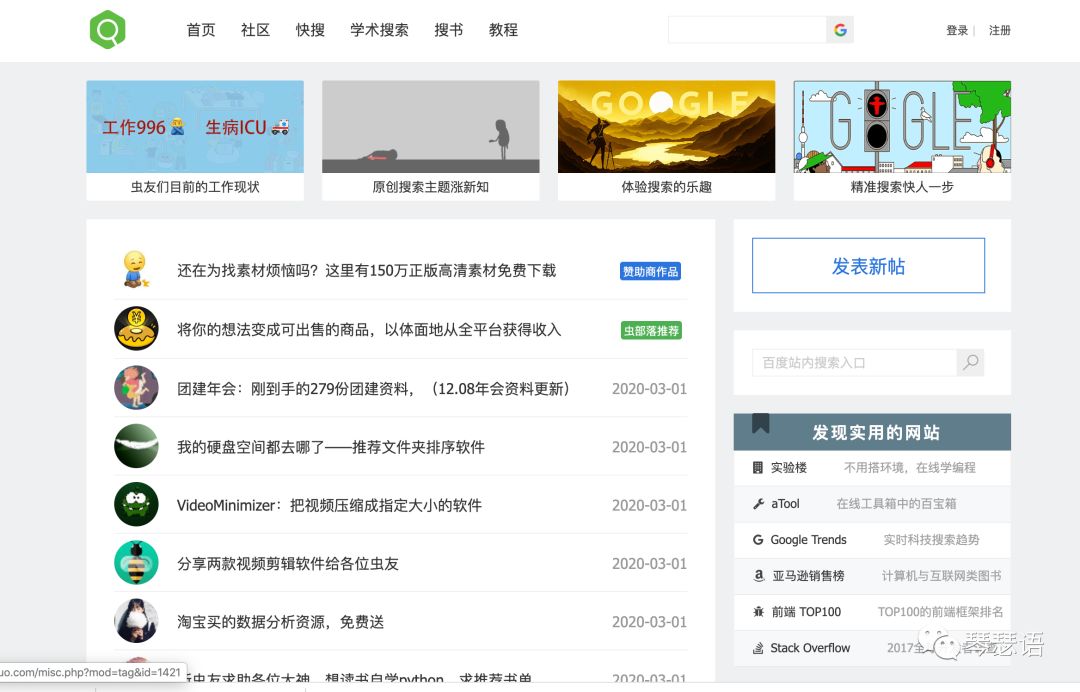Open the 首页 menu item
This screenshot has width=1080, height=692.
coord(200,30)
